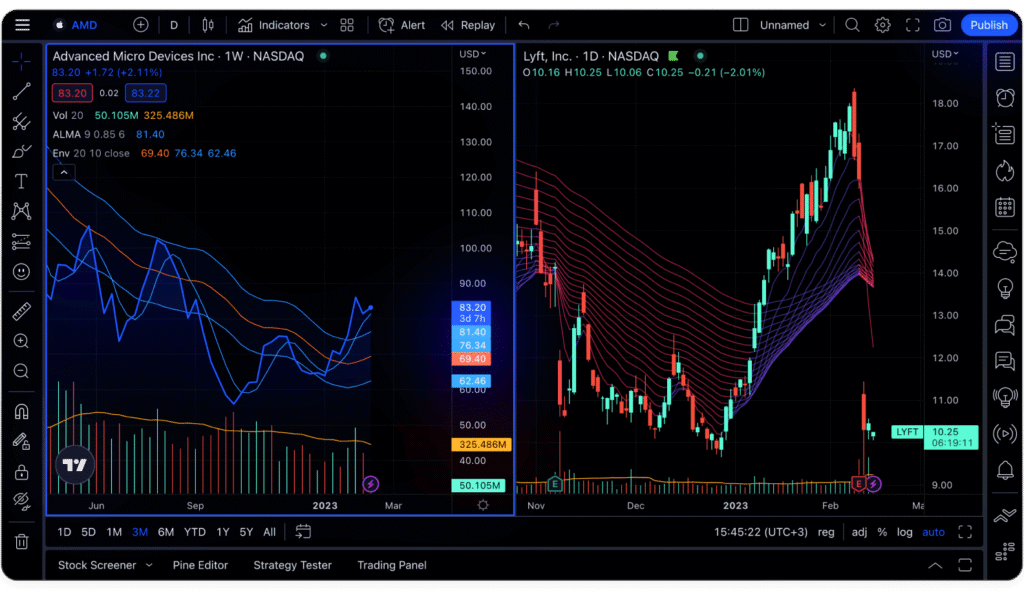
Task: Expand Stock Screener dropdown arrow
Action: click(x=149, y=566)
